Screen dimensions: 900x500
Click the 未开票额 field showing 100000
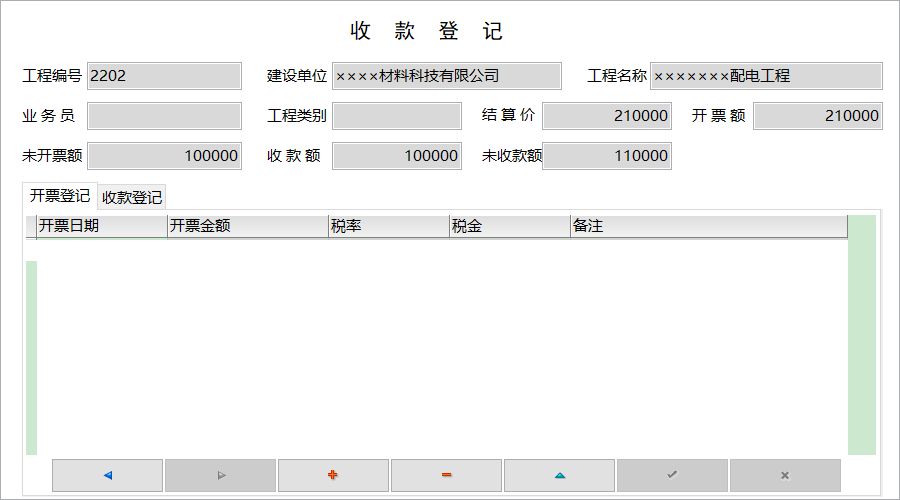tap(164, 156)
